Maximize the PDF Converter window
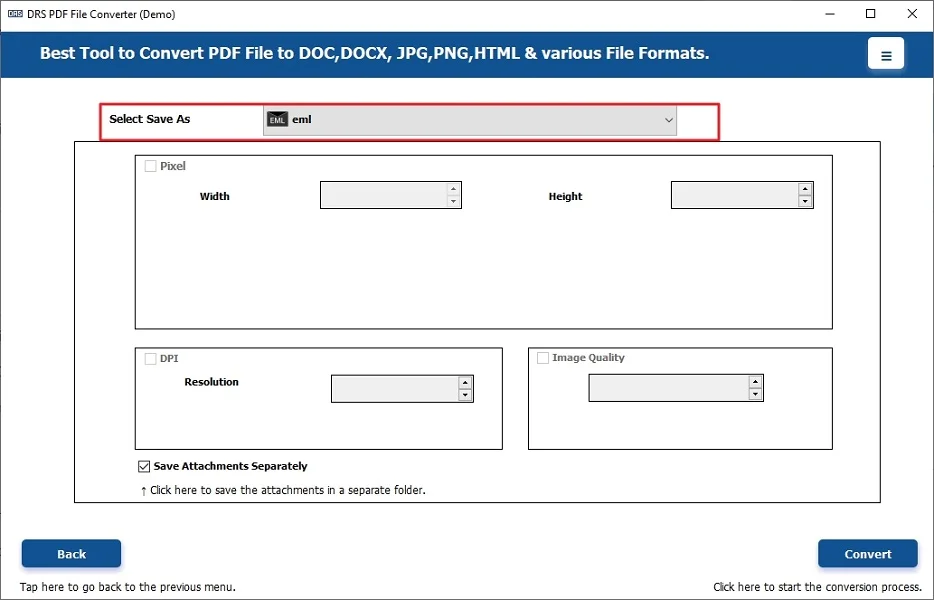Image resolution: width=934 pixels, height=600 pixels. pos(871,14)
